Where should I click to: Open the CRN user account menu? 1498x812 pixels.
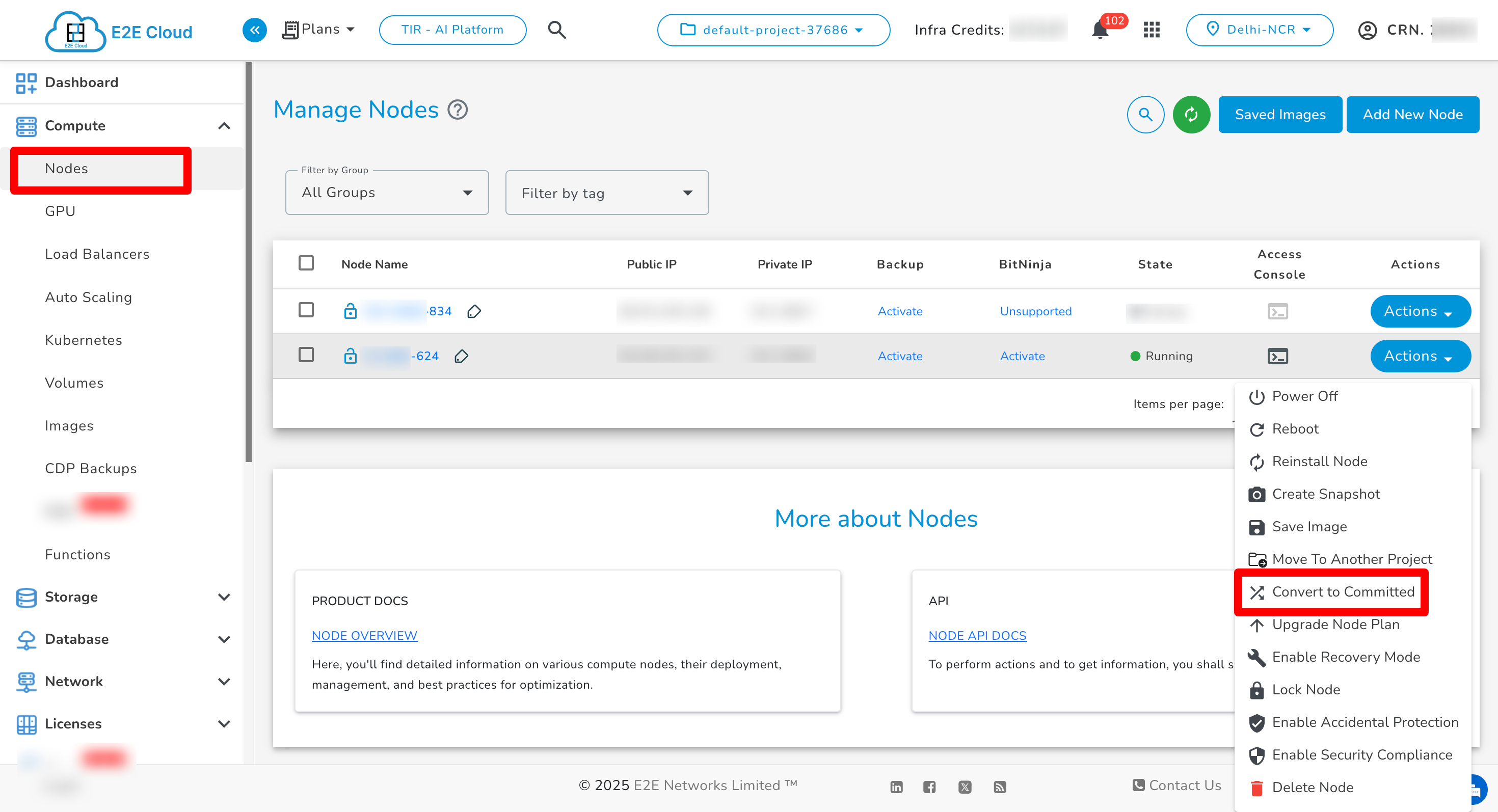tap(1416, 30)
